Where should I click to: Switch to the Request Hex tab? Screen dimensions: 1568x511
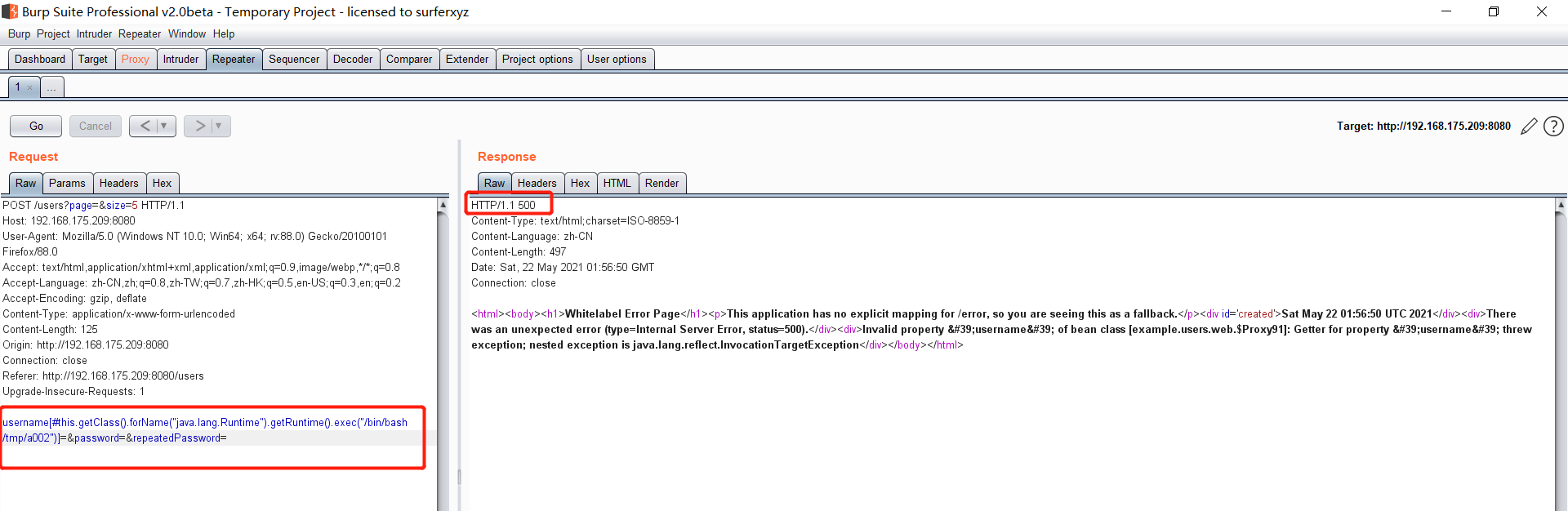(x=162, y=183)
